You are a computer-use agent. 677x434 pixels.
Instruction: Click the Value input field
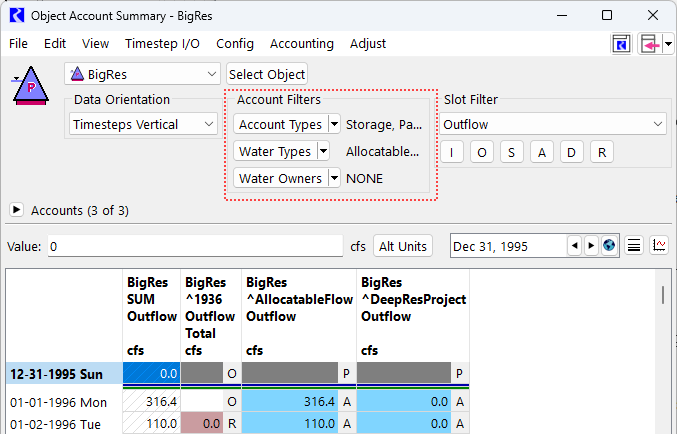coord(195,246)
